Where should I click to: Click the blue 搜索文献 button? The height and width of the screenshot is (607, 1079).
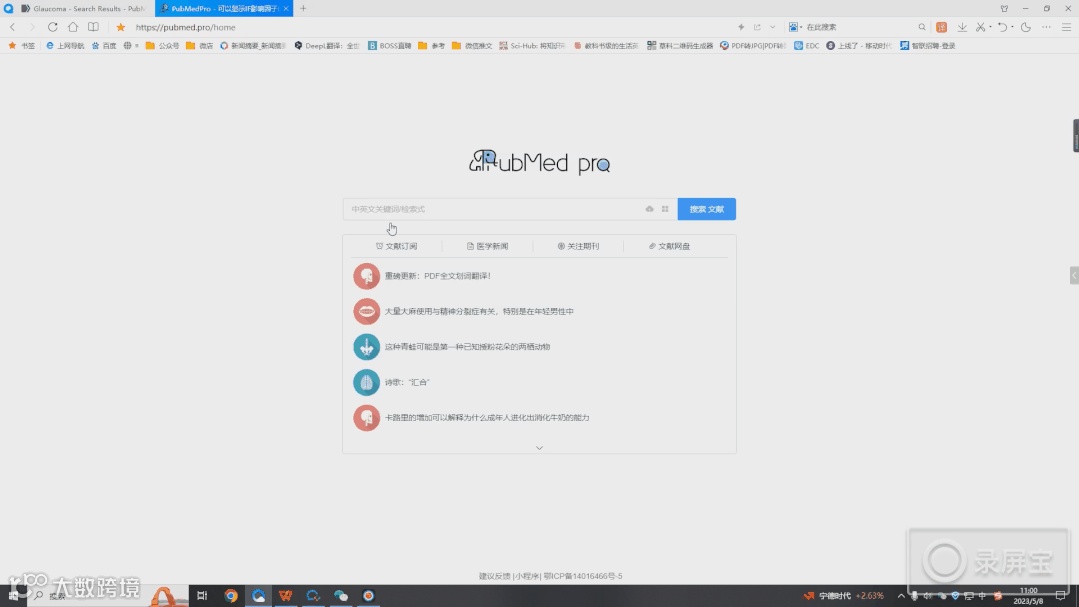pyautogui.click(x=707, y=209)
